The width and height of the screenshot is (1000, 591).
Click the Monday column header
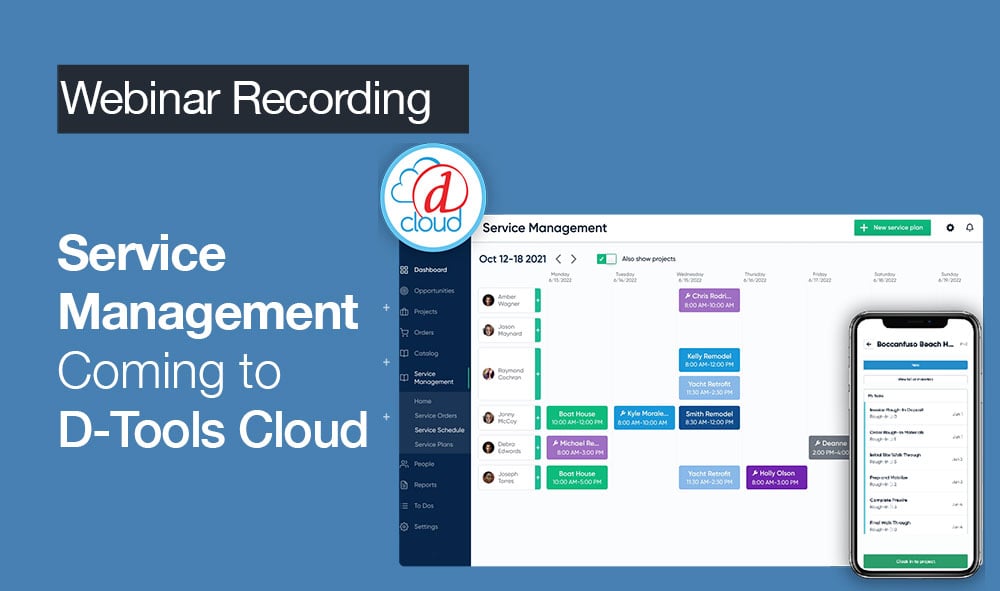560,277
